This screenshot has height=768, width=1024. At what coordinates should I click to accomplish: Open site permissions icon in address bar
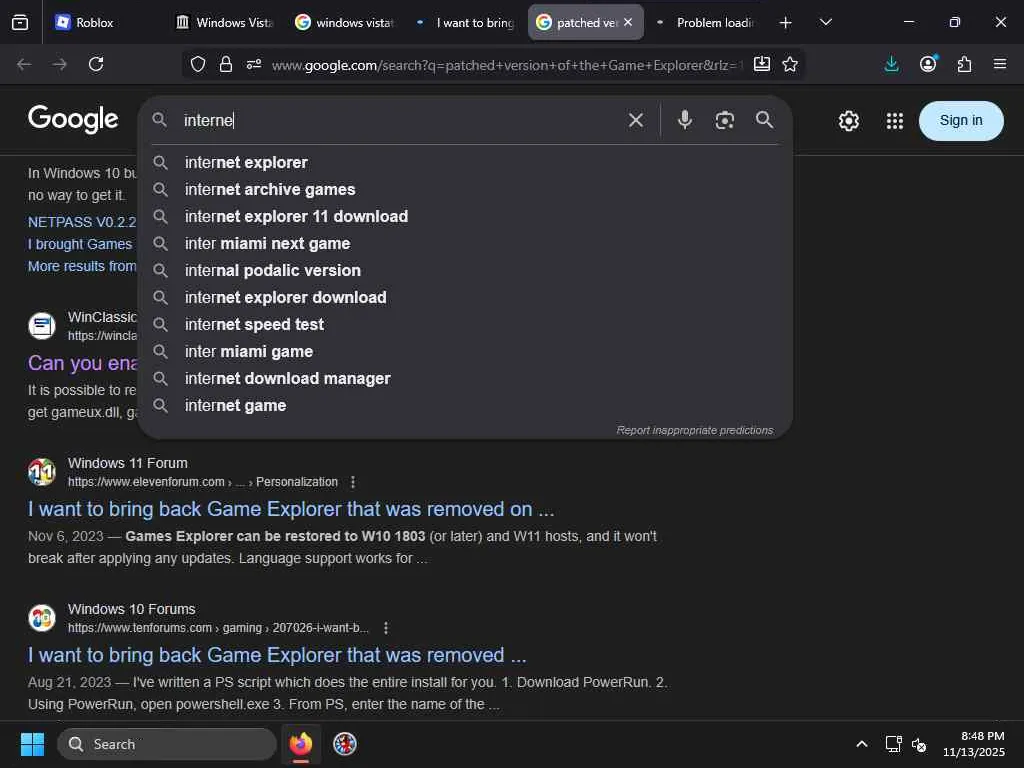click(x=254, y=64)
